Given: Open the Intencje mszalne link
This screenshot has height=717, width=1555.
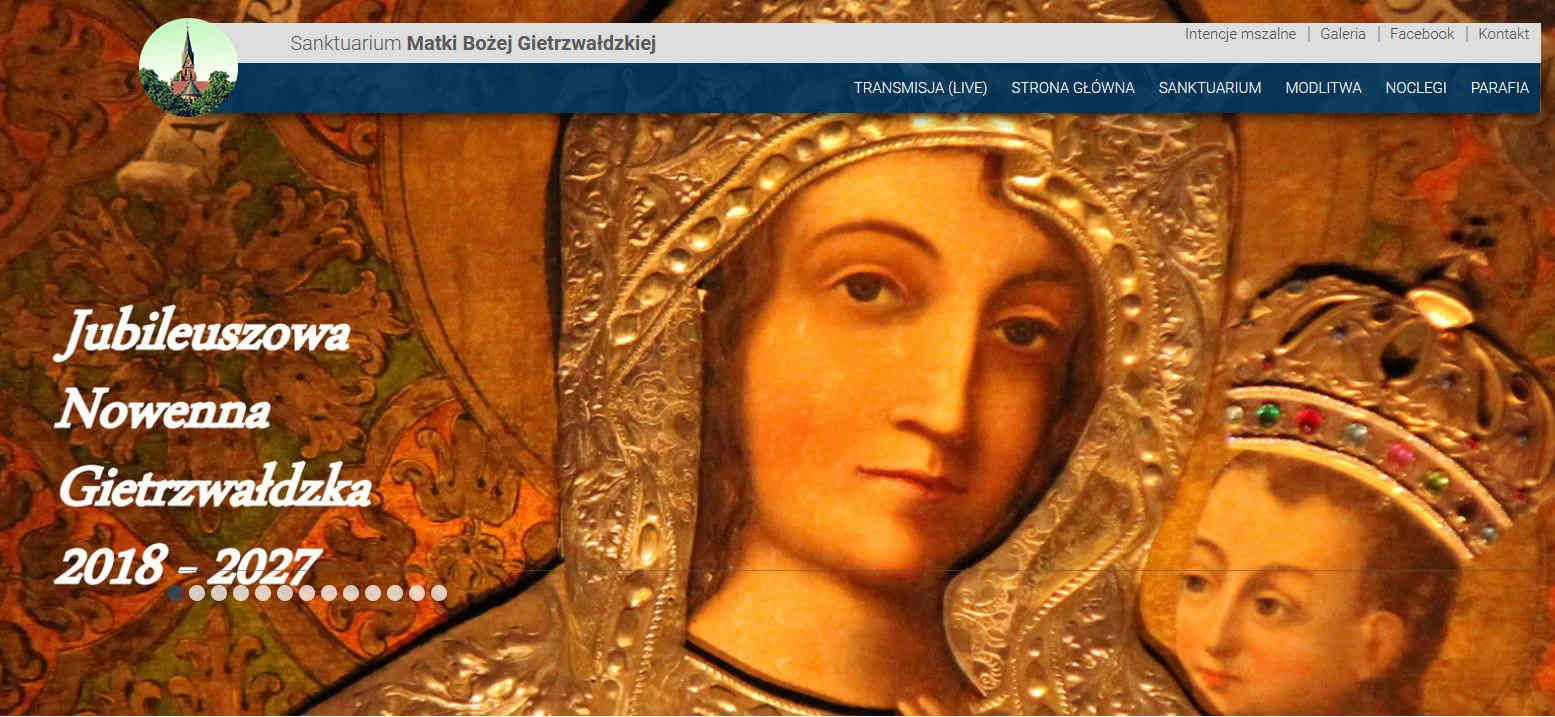Looking at the screenshot, I should point(1240,34).
